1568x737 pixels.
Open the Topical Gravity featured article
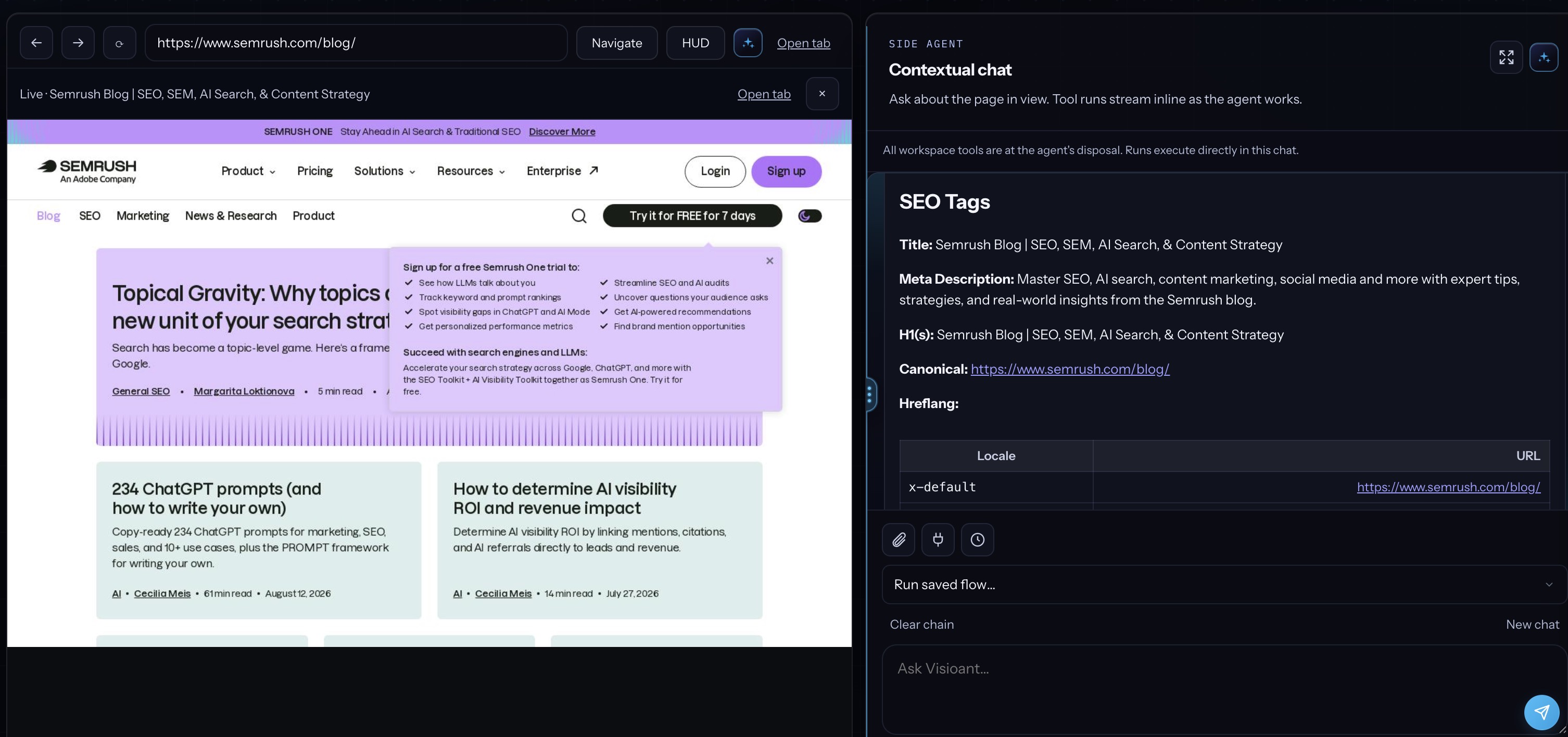[251, 307]
